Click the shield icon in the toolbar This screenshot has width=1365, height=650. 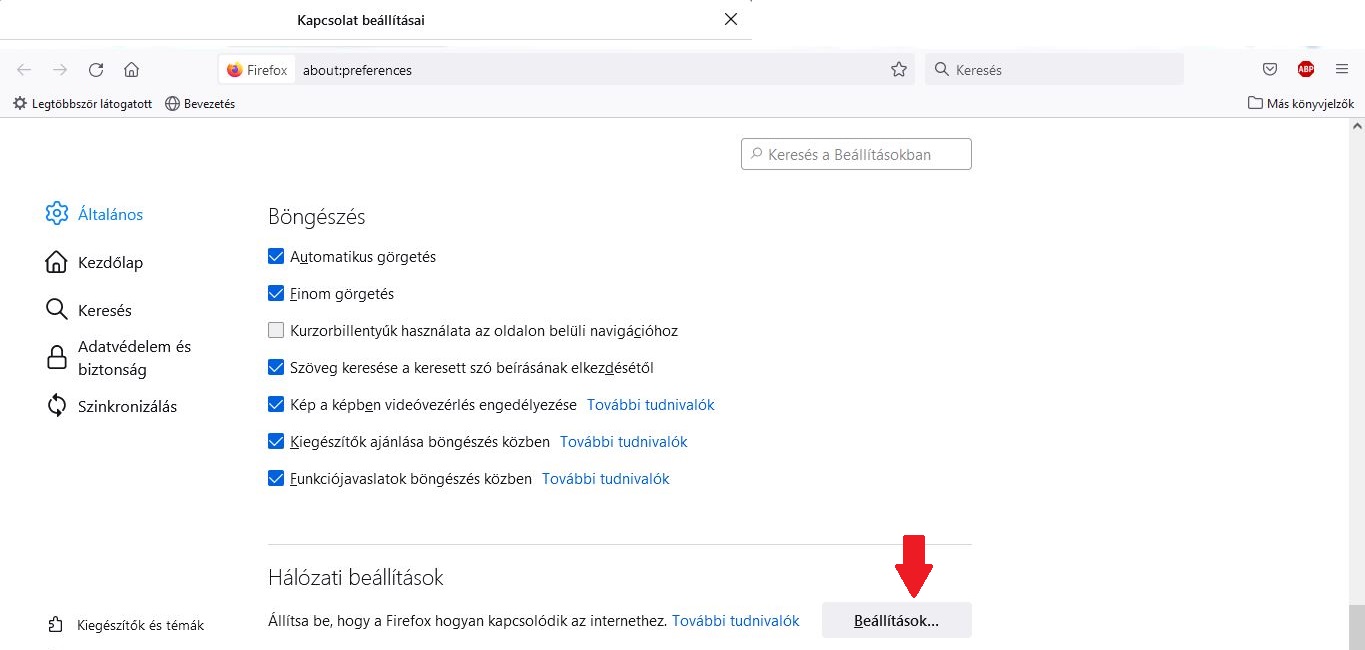1269,69
